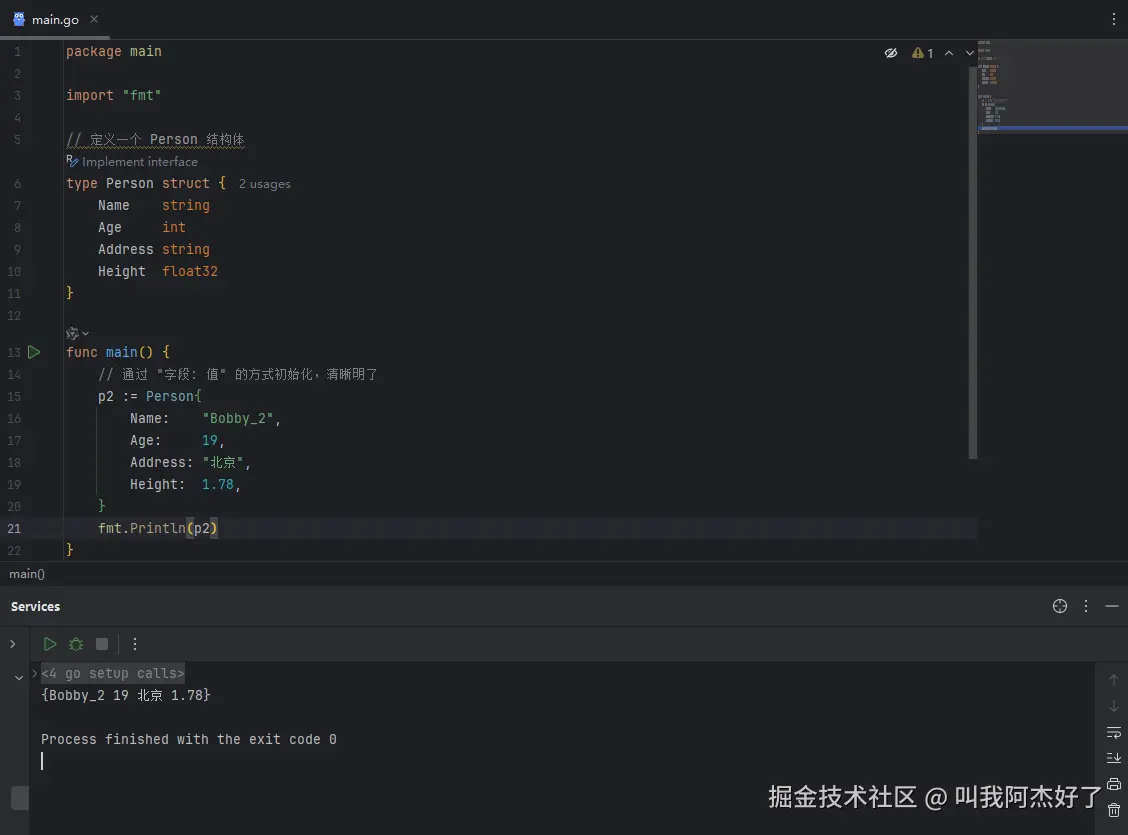Stop the running process
The image size is (1128, 835).
click(102, 644)
